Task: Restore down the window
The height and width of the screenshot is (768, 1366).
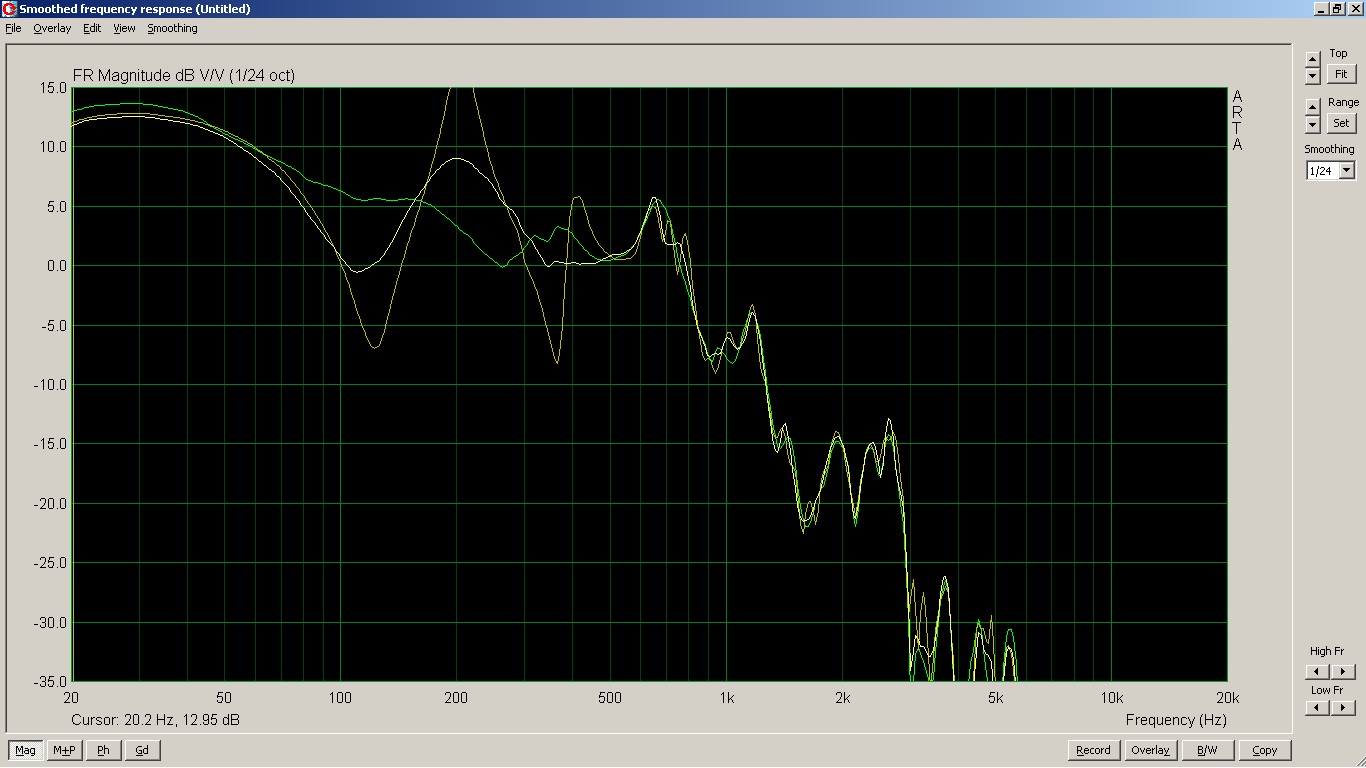Action: [1337, 8]
